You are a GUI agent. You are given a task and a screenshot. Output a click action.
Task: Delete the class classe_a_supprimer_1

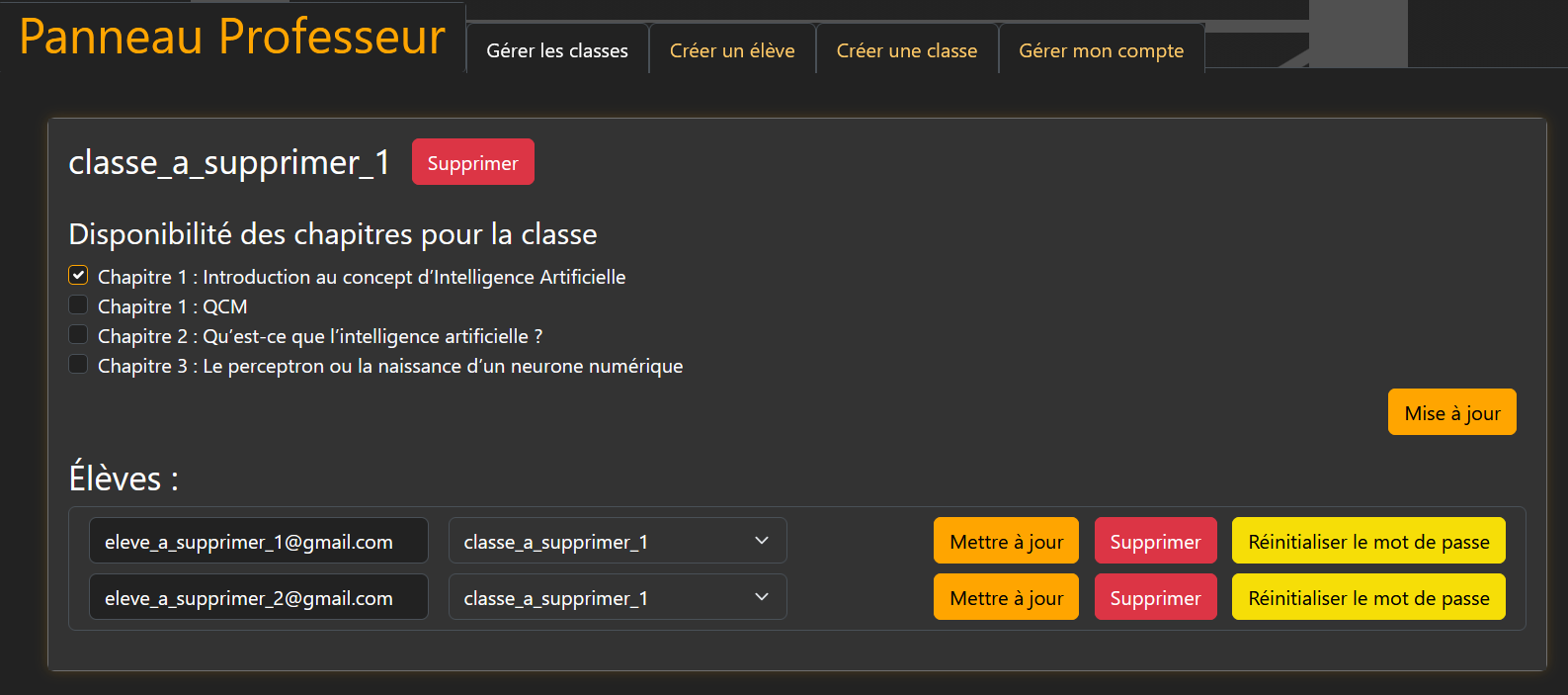[473, 162]
